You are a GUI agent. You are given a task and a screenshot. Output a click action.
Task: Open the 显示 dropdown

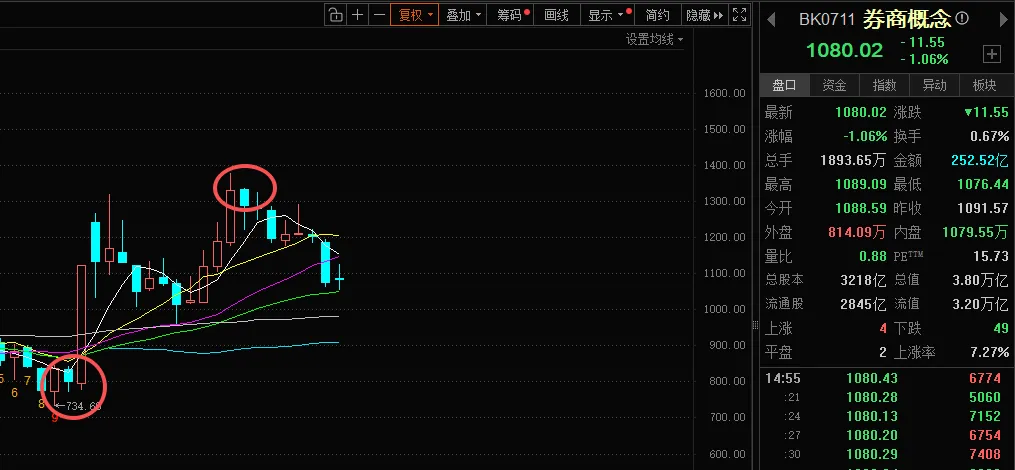(606, 15)
